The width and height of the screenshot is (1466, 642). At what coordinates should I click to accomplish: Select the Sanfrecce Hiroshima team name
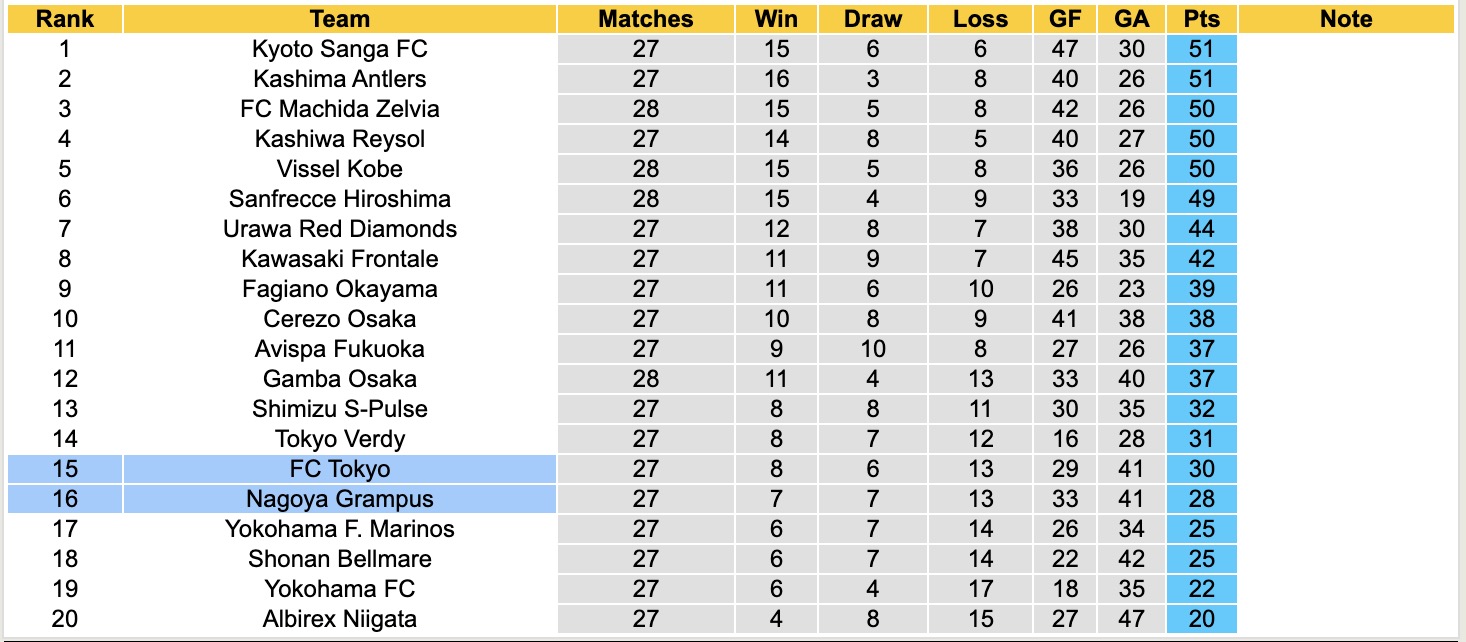click(x=339, y=199)
